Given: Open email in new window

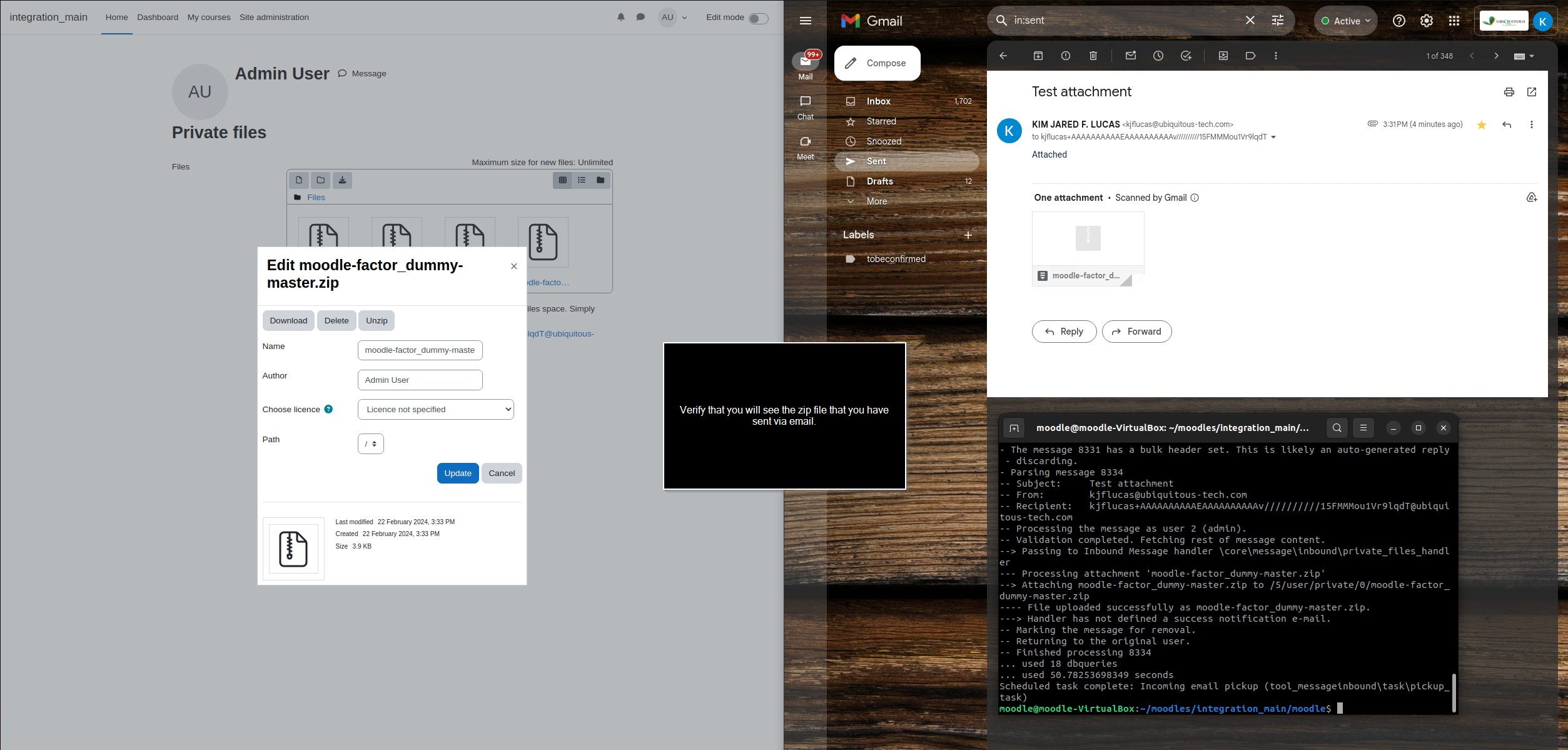Looking at the screenshot, I should tap(1532, 92).
